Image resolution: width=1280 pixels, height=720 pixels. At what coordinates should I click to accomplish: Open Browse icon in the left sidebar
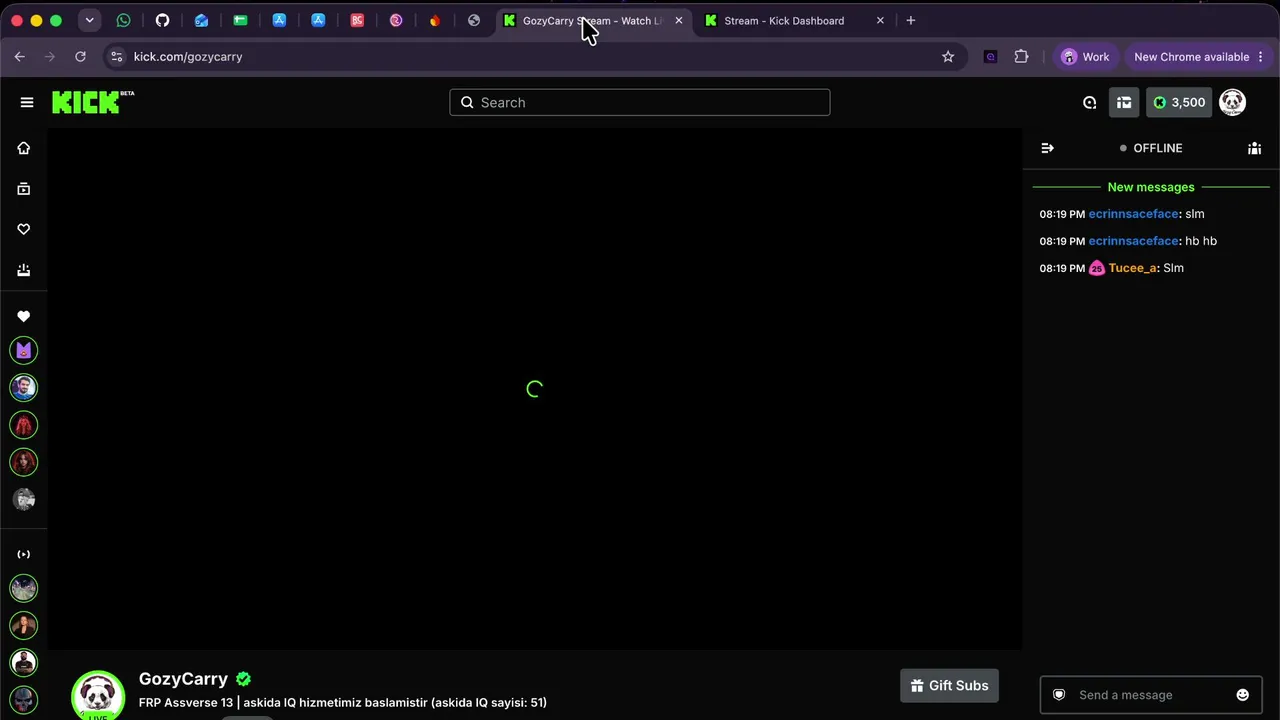pyautogui.click(x=24, y=189)
